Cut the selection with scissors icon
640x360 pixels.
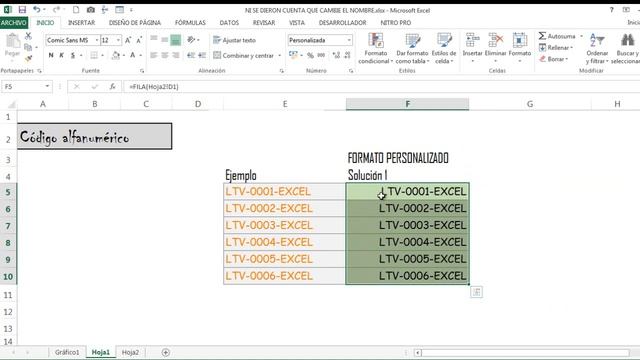(x=28, y=36)
